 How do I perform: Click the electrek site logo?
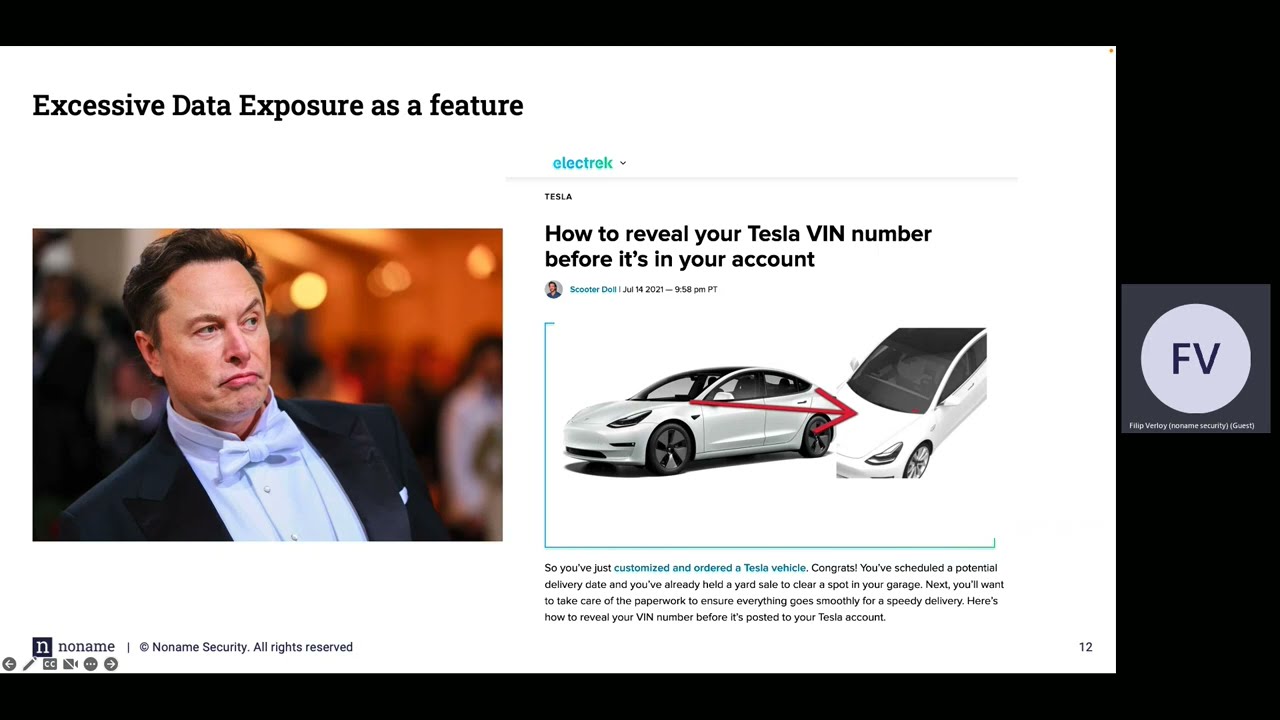point(582,163)
